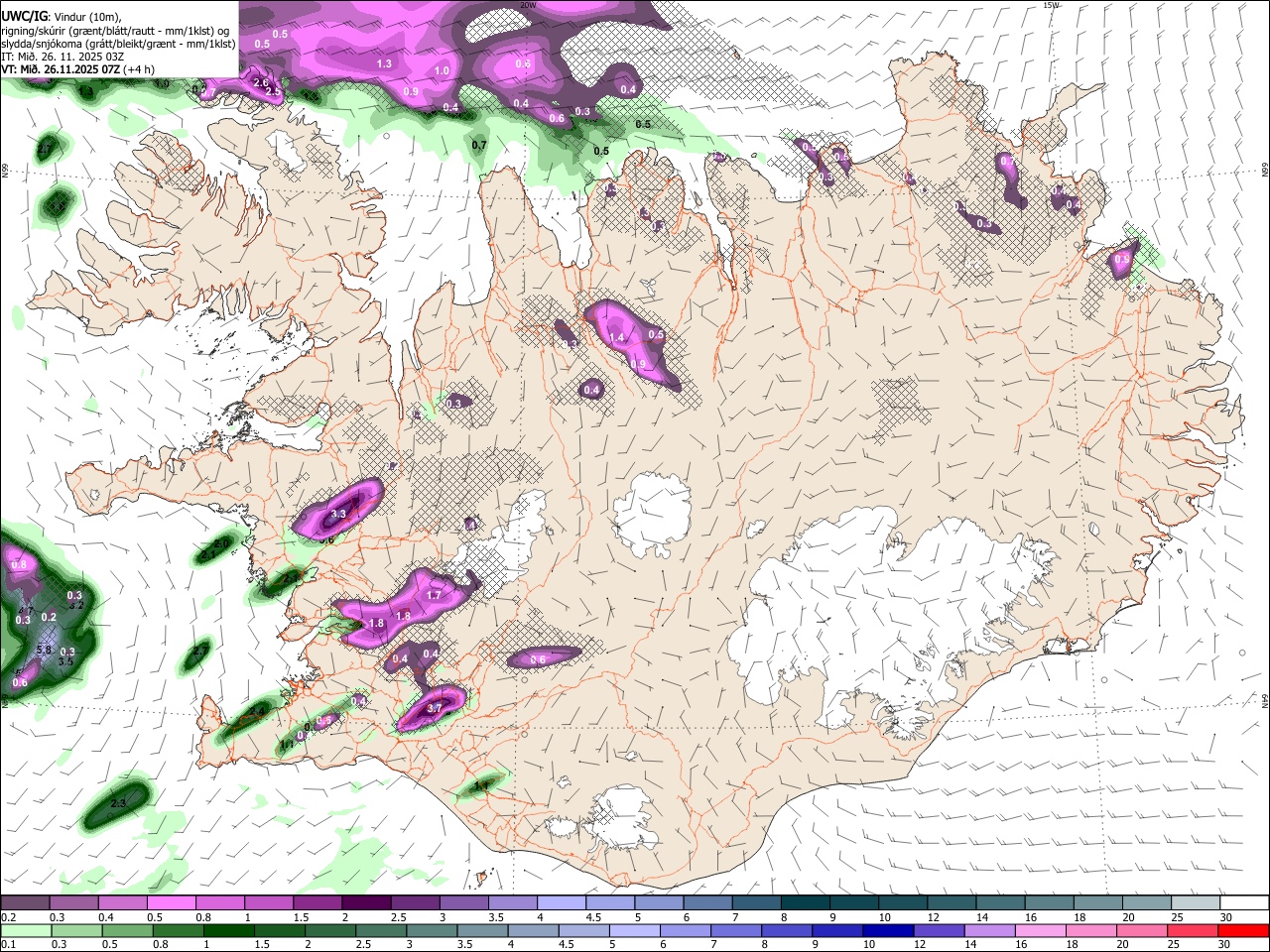1270x952 pixels.
Task: Click the "5.8" precipitation value offshore
Action: point(44,651)
